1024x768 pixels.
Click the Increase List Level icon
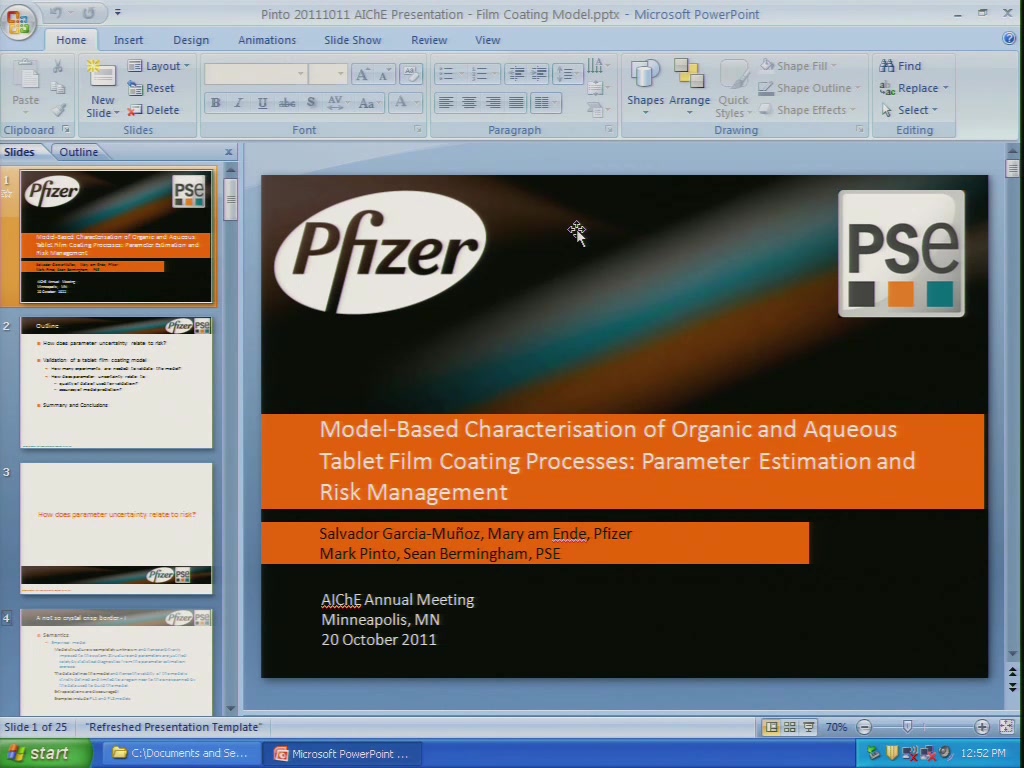point(539,74)
